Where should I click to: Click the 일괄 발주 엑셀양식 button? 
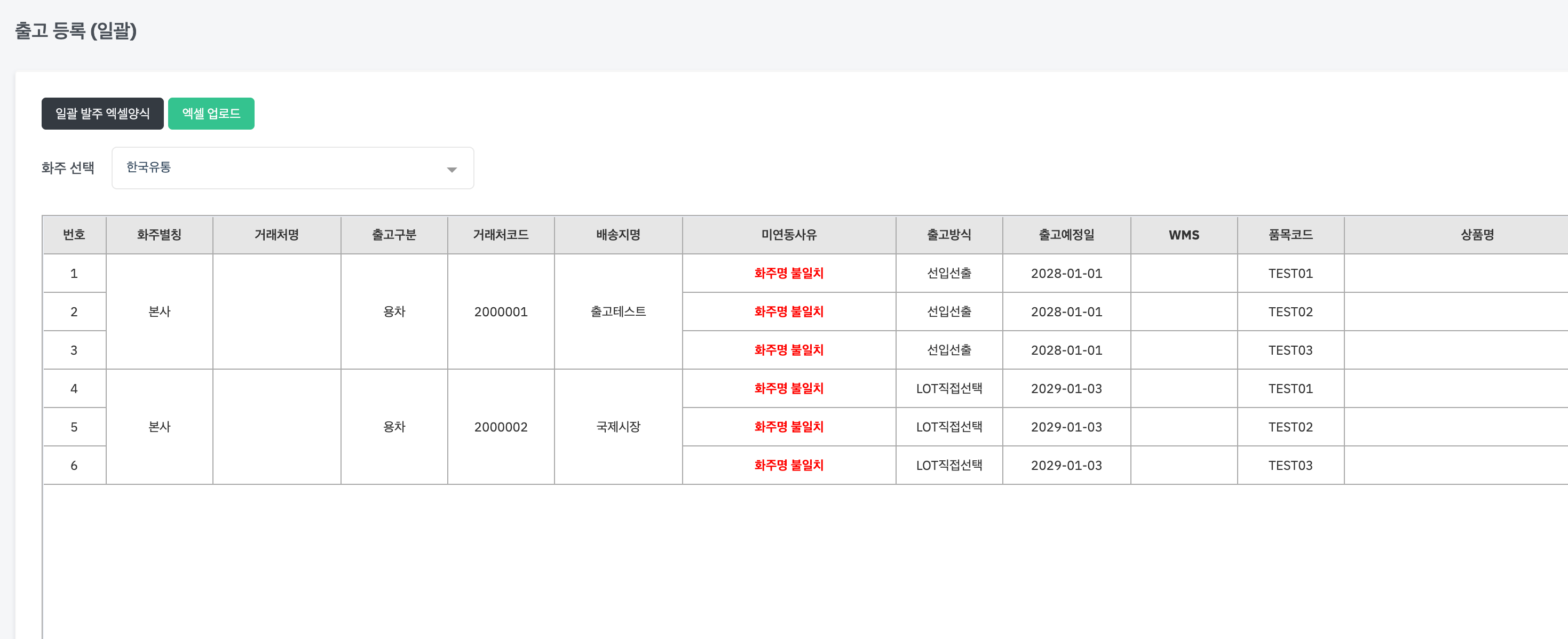point(102,114)
